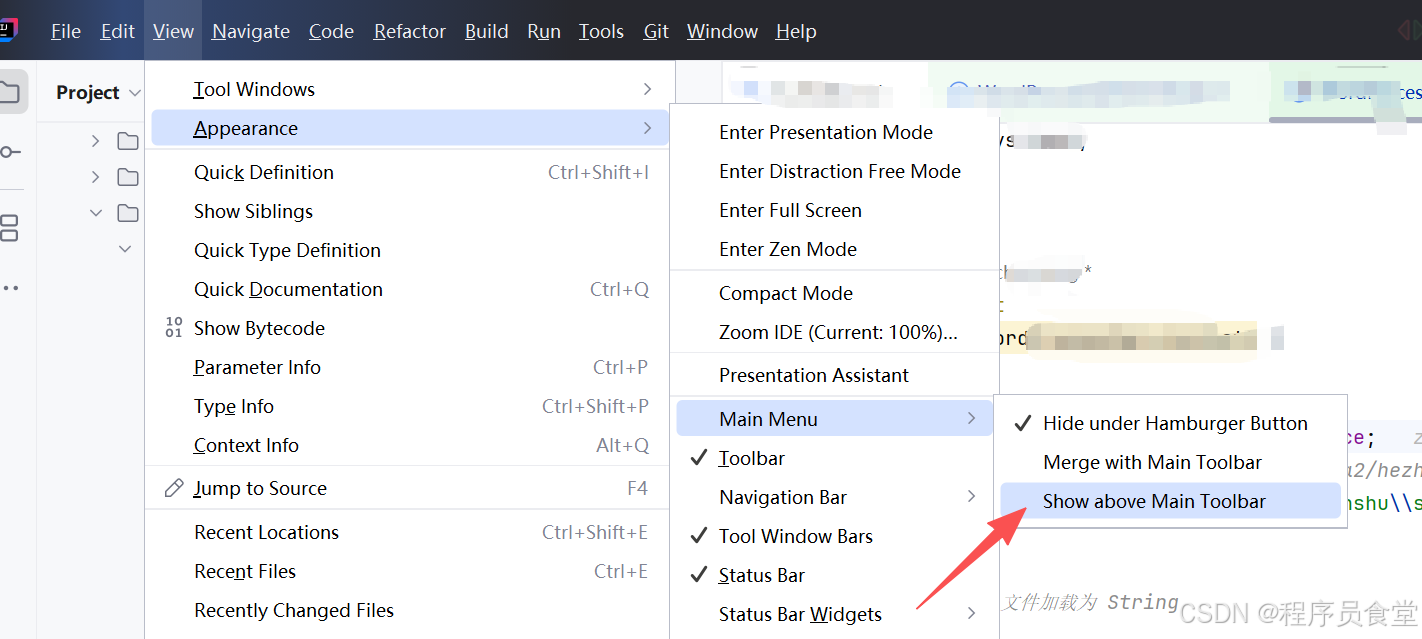1422x639 pixels.
Task: Expand the second project tree folder
Action: click(96, 177)
